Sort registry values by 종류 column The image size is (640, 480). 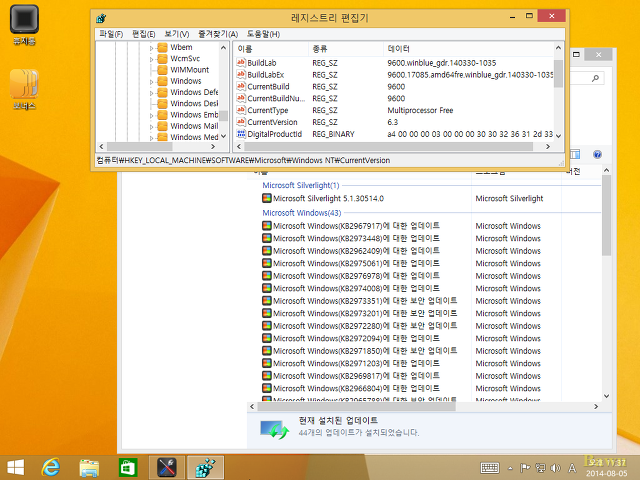346,49
